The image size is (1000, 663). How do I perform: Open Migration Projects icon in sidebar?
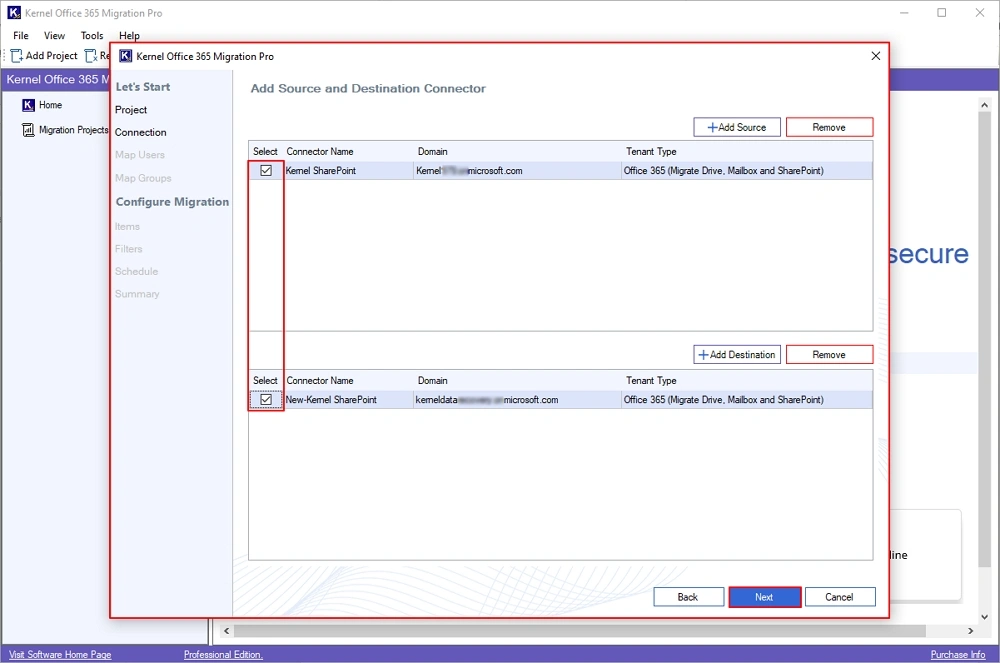pos(28,130)
